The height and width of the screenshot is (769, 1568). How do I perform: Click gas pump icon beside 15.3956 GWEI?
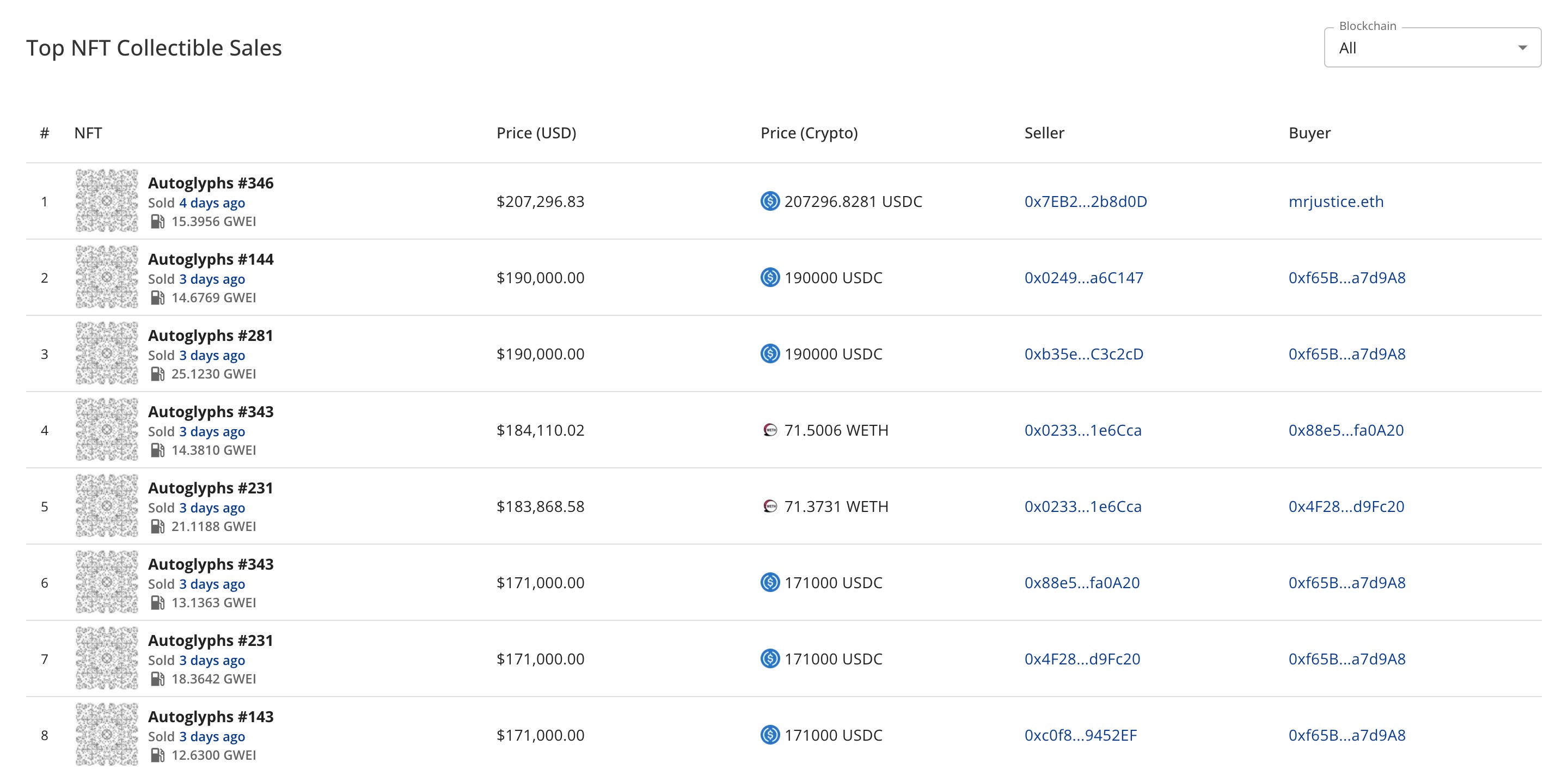click(x=158, y=222)
